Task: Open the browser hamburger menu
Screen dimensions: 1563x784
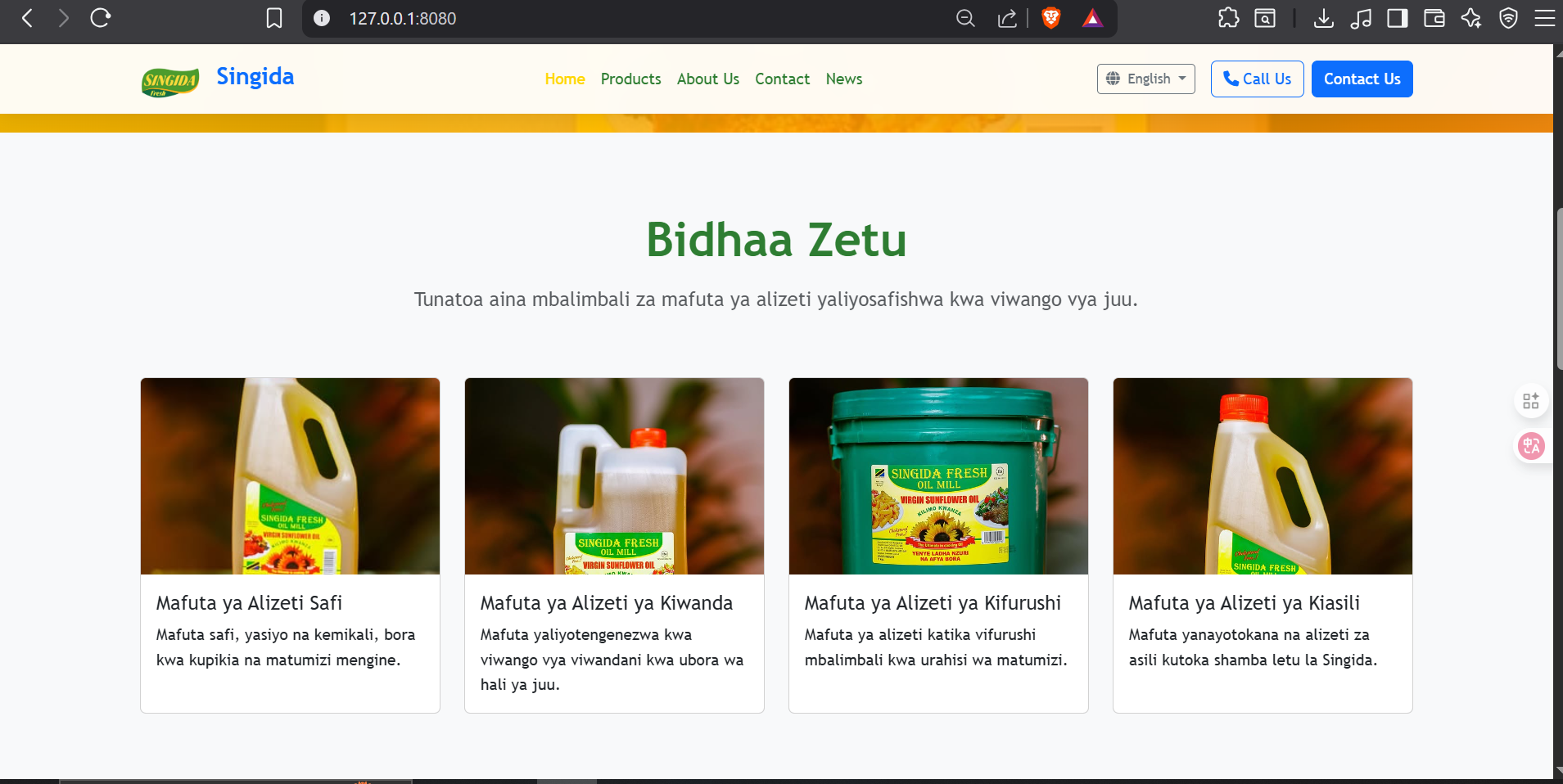Action: (1544, 18)
